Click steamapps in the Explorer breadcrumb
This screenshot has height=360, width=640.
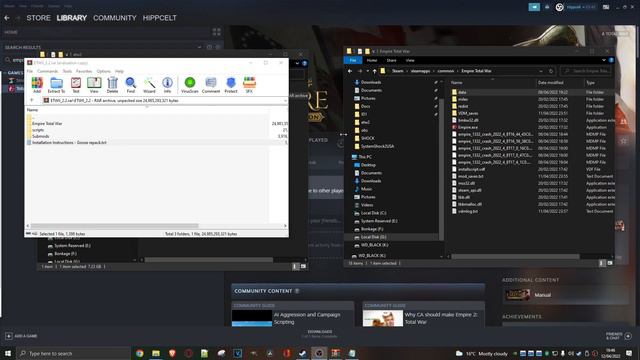(420, 71)
